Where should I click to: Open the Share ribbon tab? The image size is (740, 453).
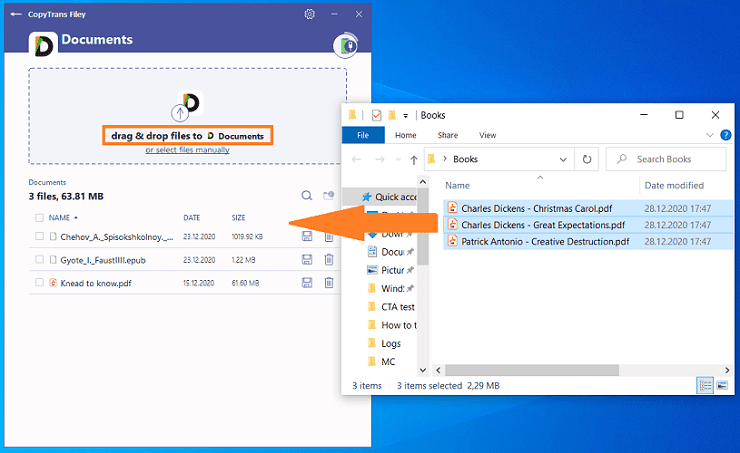447,135
